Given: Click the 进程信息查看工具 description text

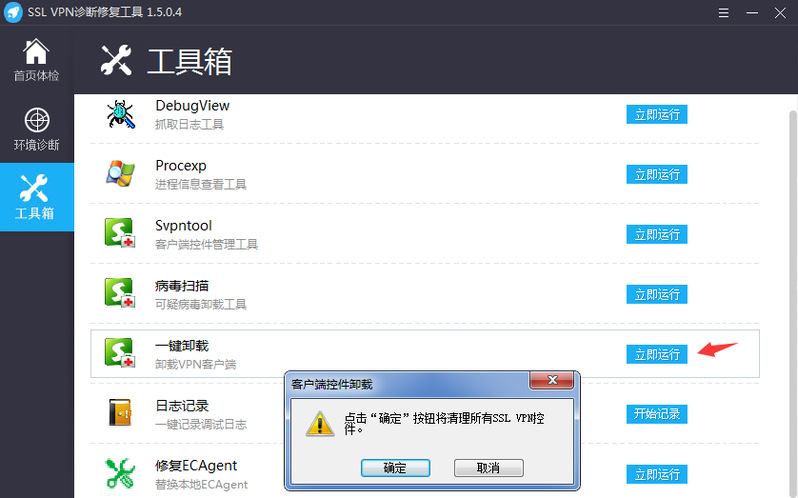Looking at the screenshot, I should [x=201, y=184].
